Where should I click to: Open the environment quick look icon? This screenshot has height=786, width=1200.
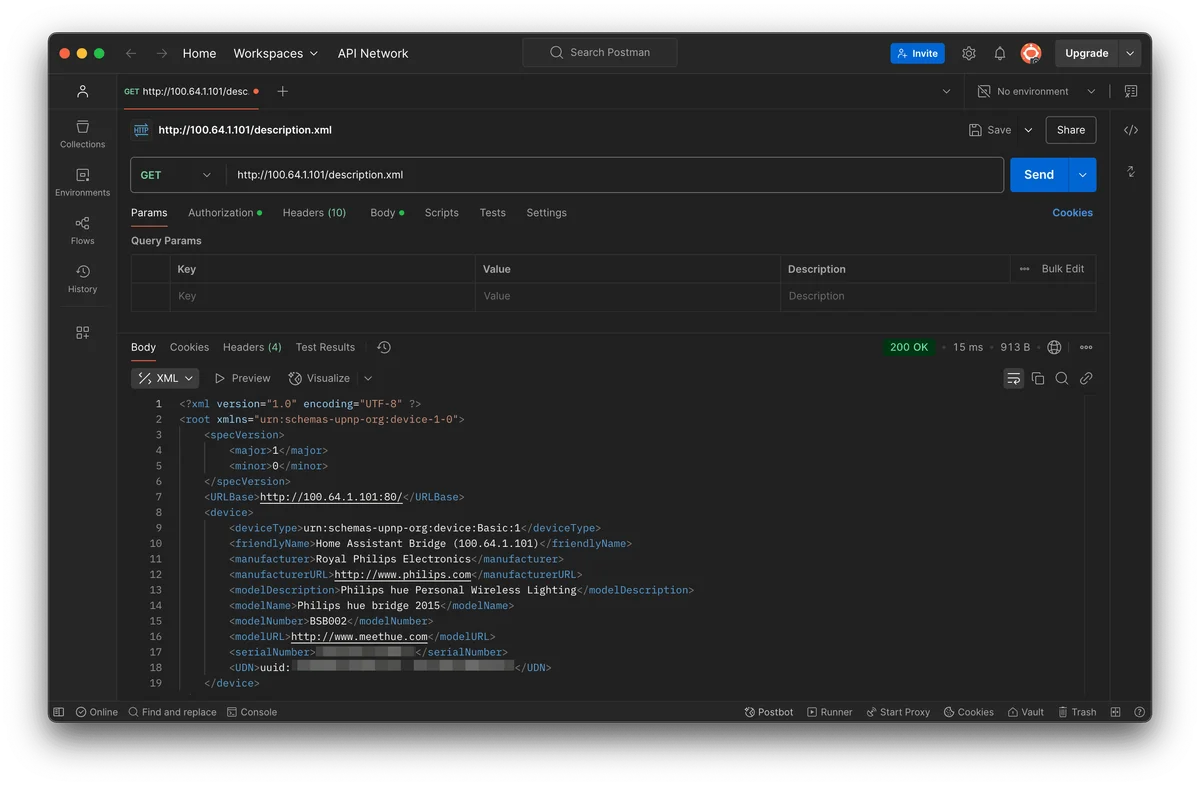[x=1131, y=91]
